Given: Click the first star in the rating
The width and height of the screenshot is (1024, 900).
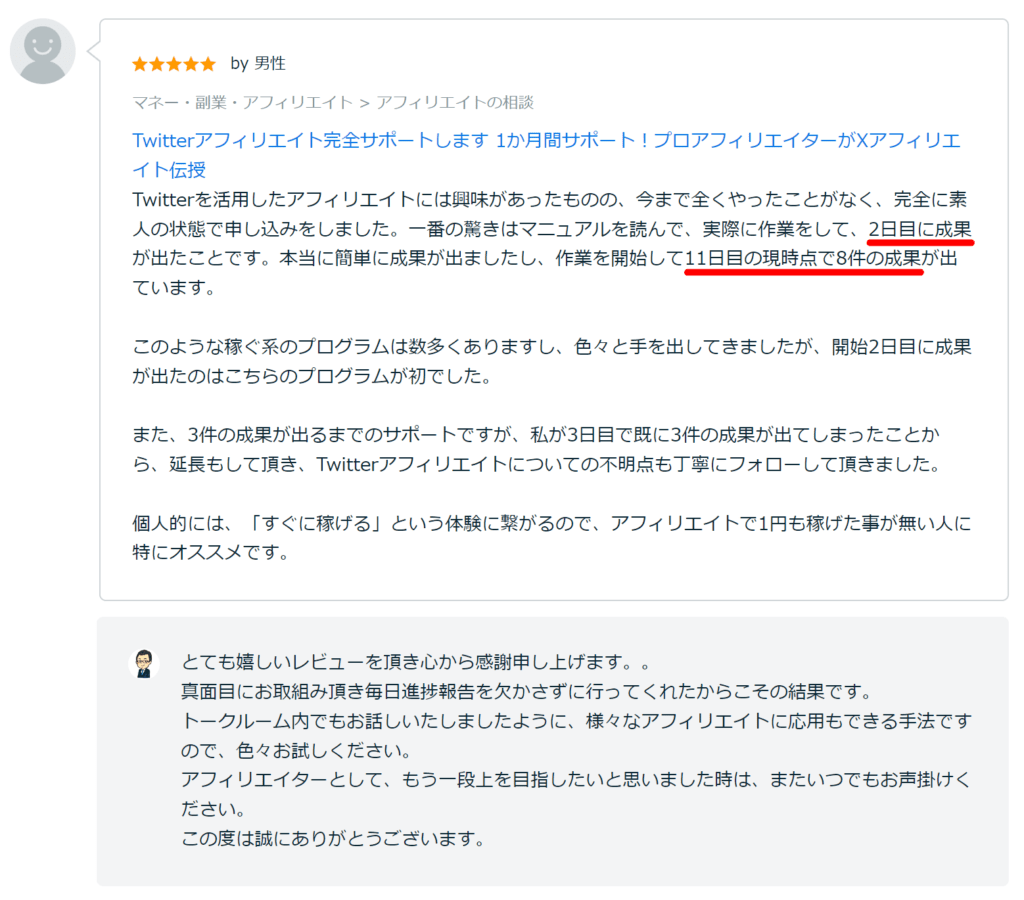Looking at the screenshot, I should [x=139, y=63].
